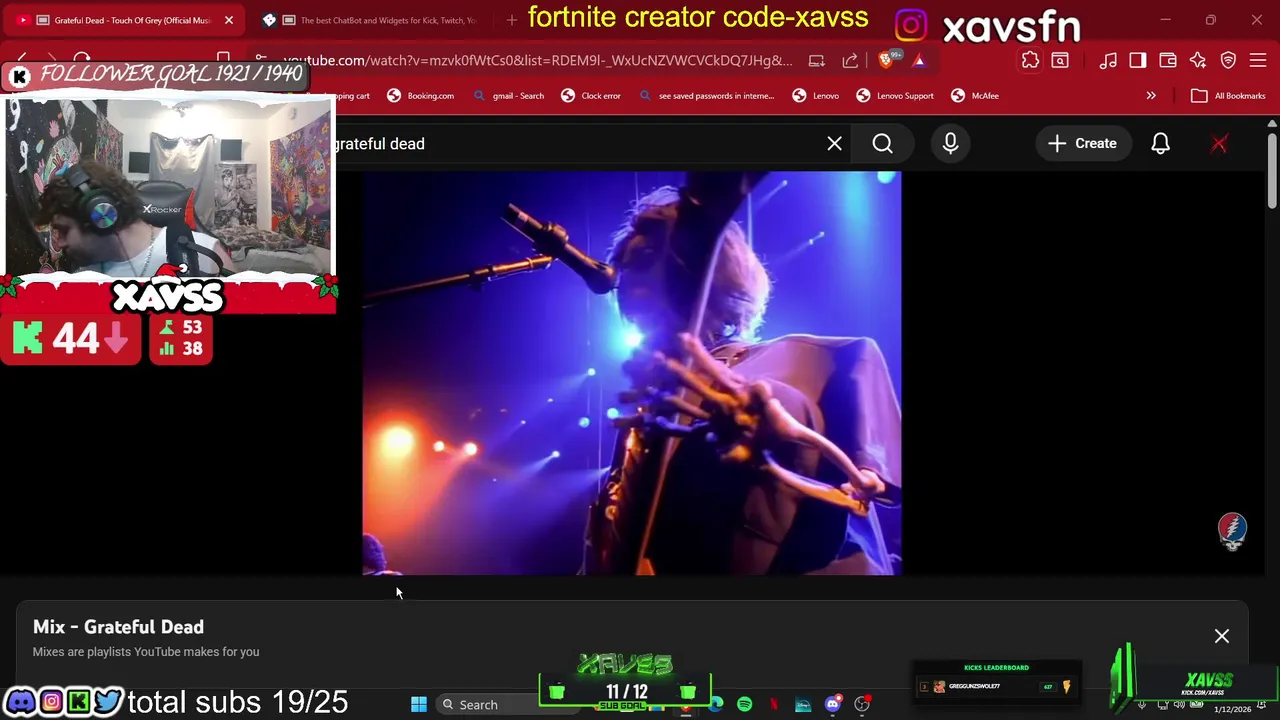Open Brave Shields lion icon
This screenshot has width=1280, height=720.
pyautogui.click(x=887, y=61)
